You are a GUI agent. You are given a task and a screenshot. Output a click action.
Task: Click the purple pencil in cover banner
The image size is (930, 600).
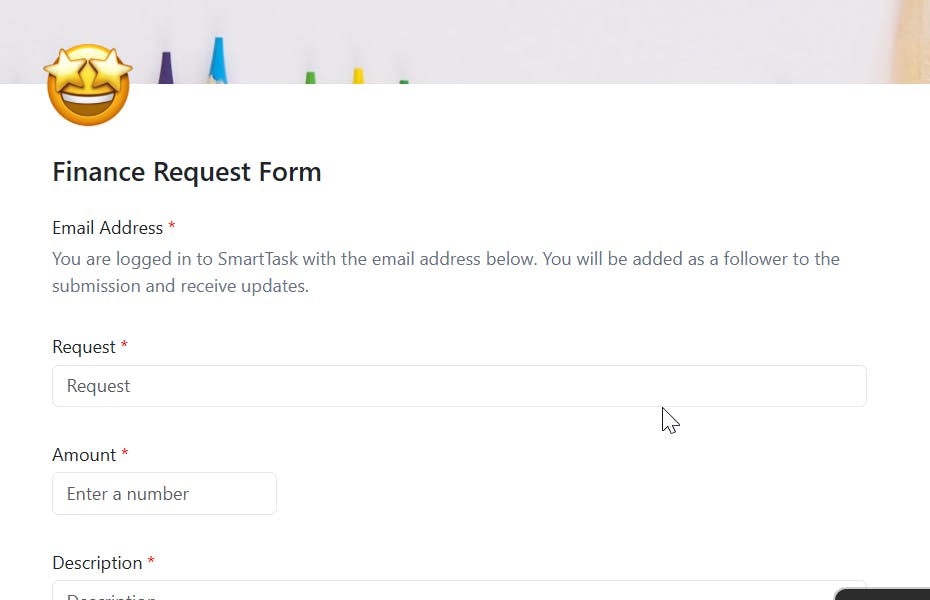167,69
